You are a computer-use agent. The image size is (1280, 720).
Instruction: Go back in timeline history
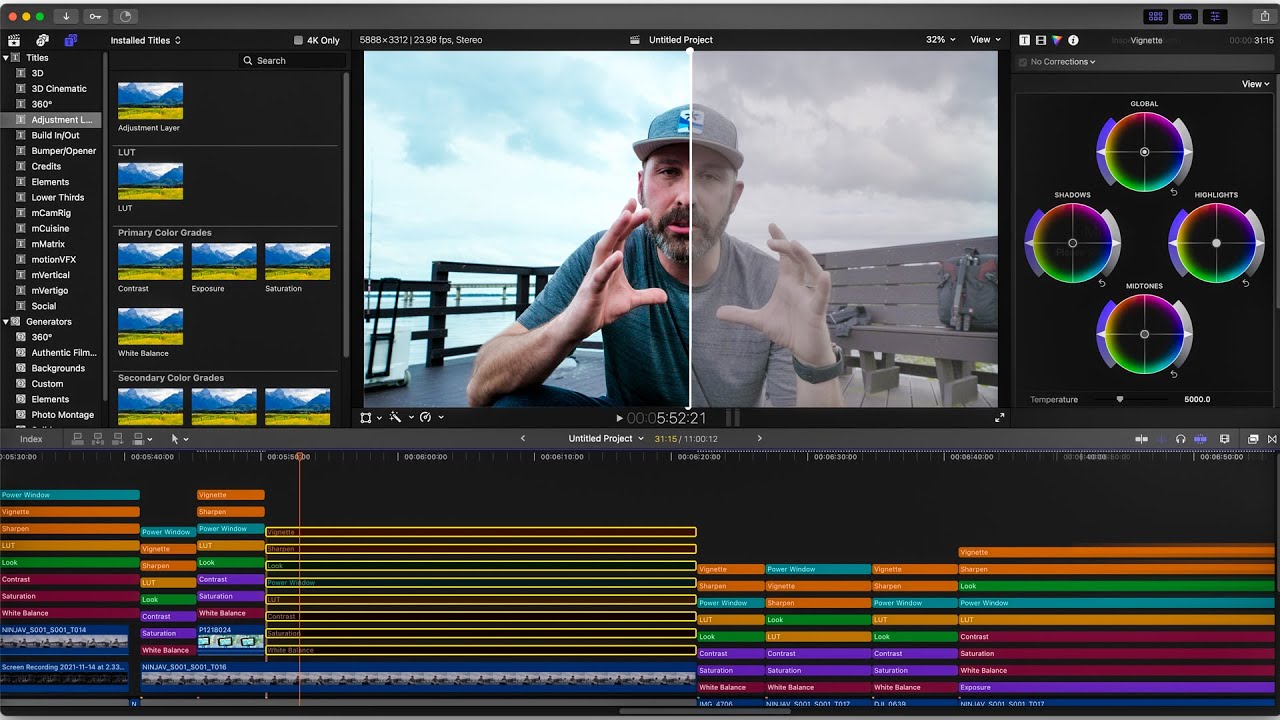point(522,439)
